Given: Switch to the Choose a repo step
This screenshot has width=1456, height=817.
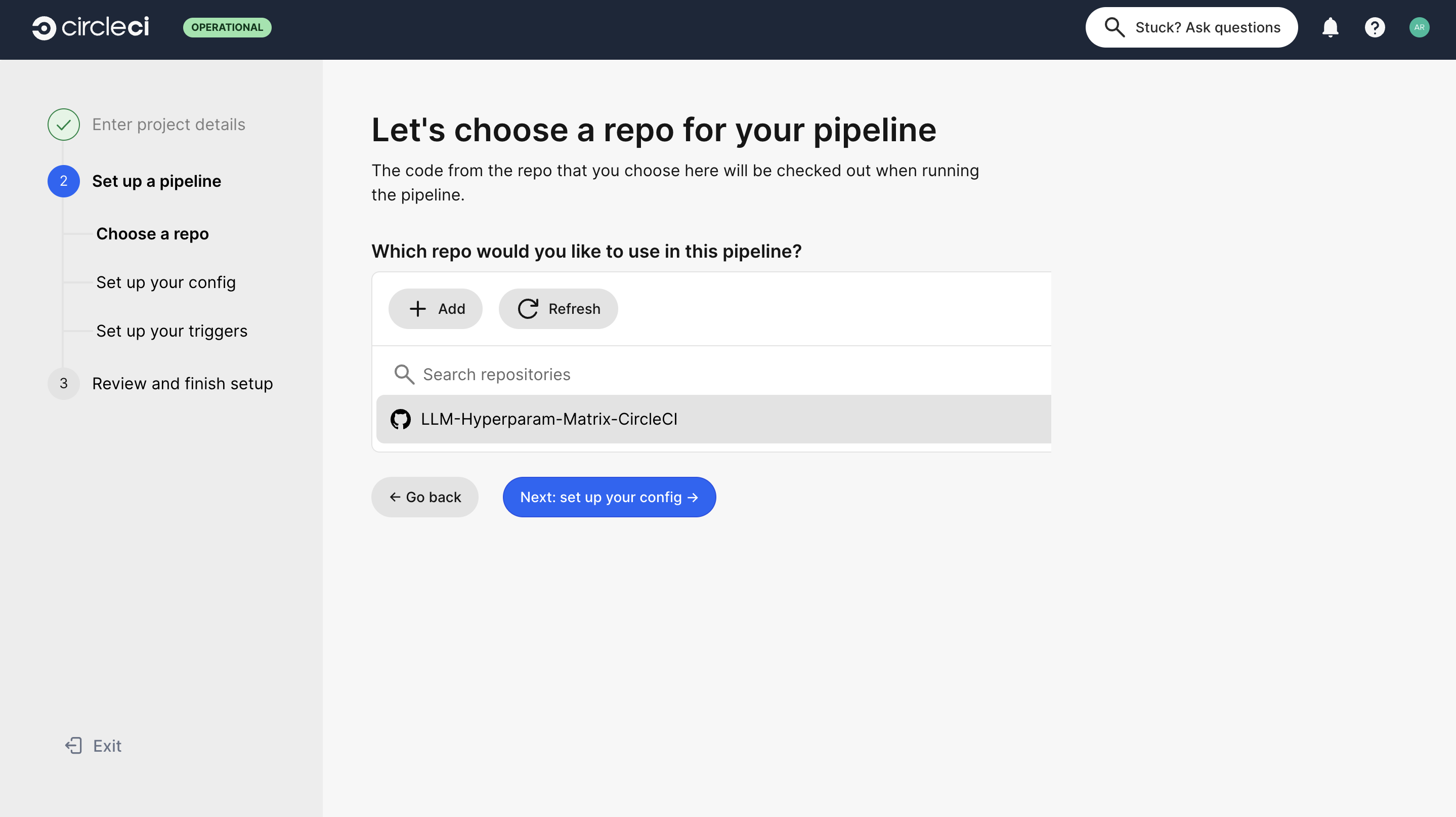Looking at the screenshot, I should click(x=152, y=233).
